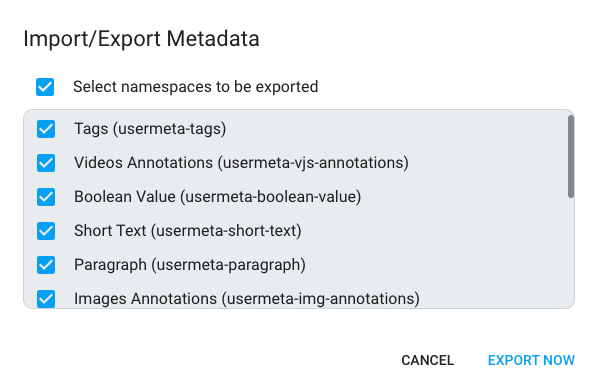Toggle the Paragraph namespace checkbox

pyautogui.click(x=46, y=265)
